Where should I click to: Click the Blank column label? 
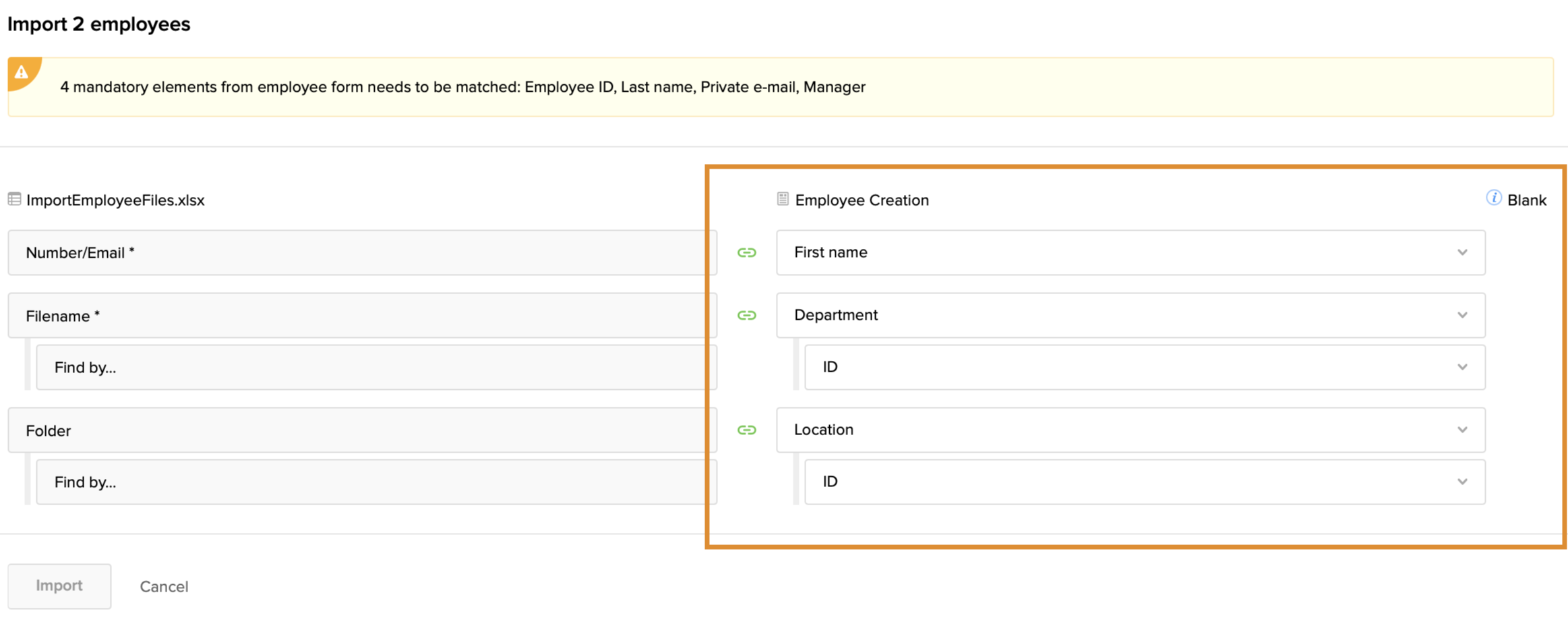pyautogui.click(x=1526, y=200)
